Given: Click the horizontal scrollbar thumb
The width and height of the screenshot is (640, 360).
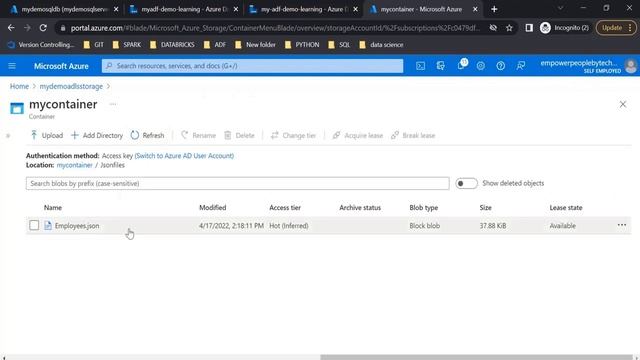Looking at the screenshot, I should 476,357.
